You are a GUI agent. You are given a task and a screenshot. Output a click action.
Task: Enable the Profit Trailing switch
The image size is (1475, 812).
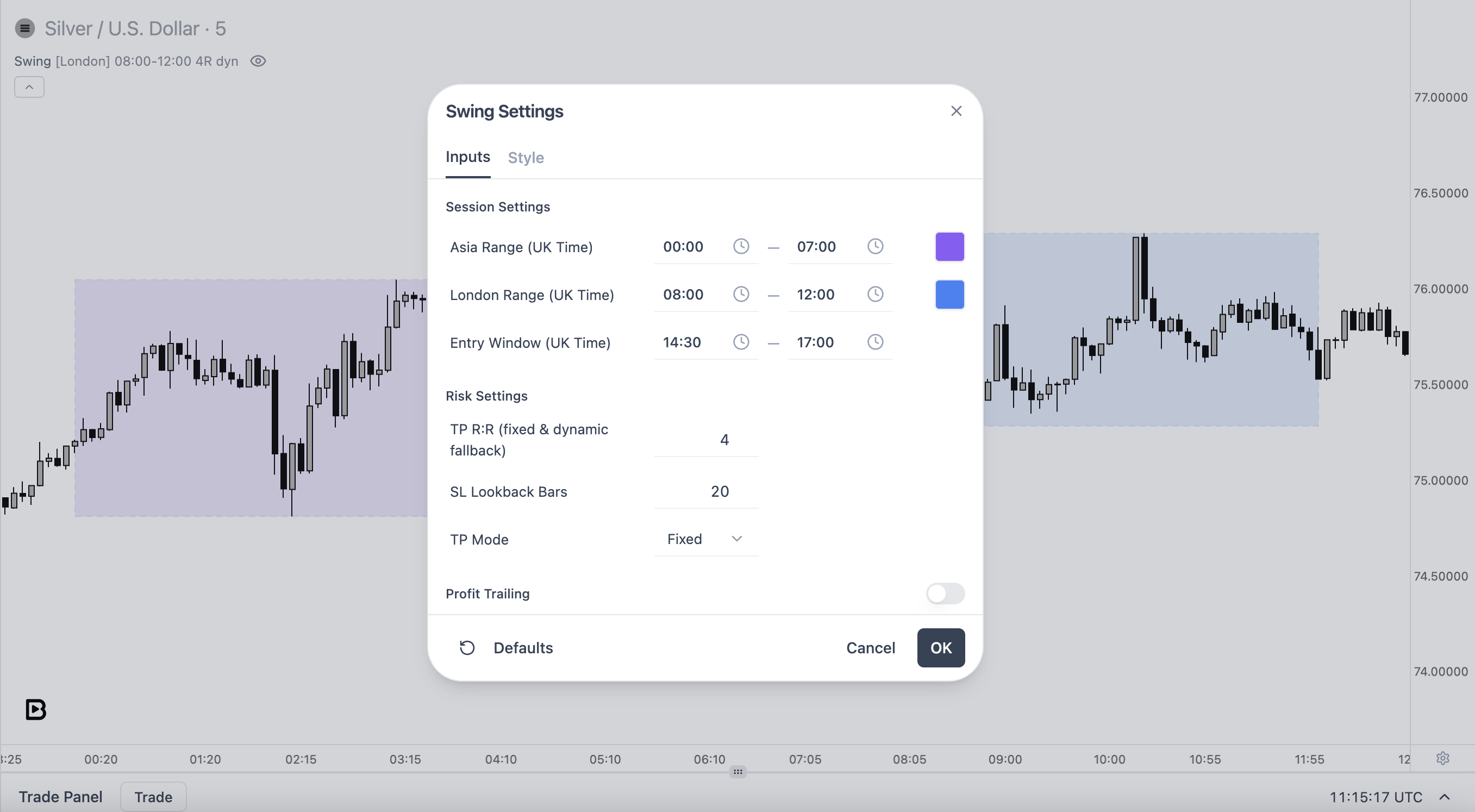945,594
